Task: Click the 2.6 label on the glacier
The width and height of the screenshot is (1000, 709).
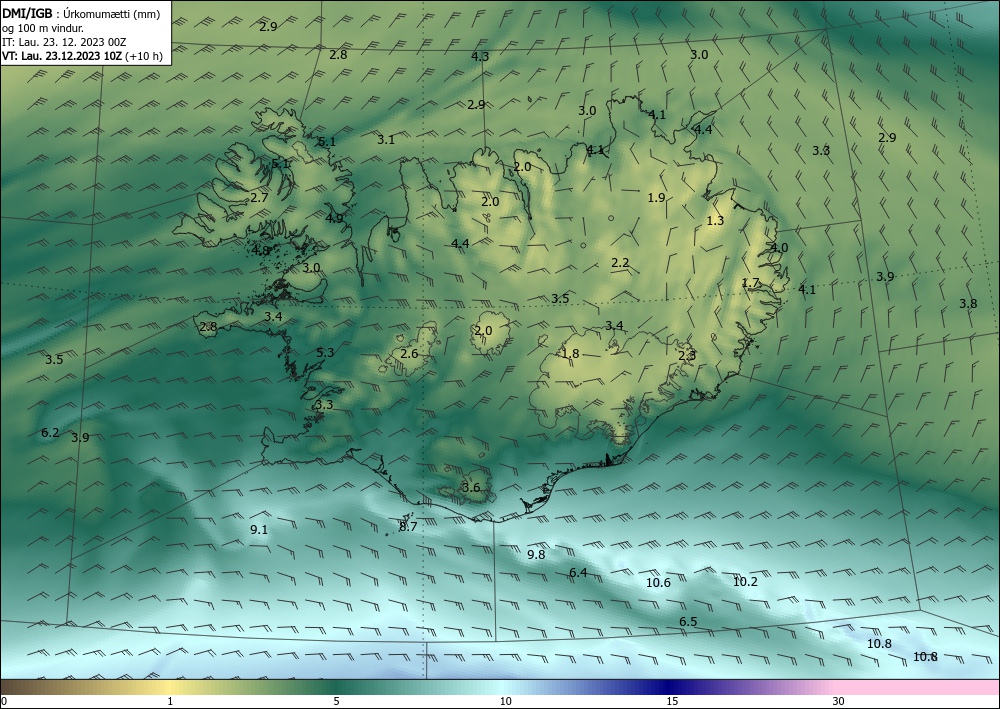Action: click(x=409, y=354)
